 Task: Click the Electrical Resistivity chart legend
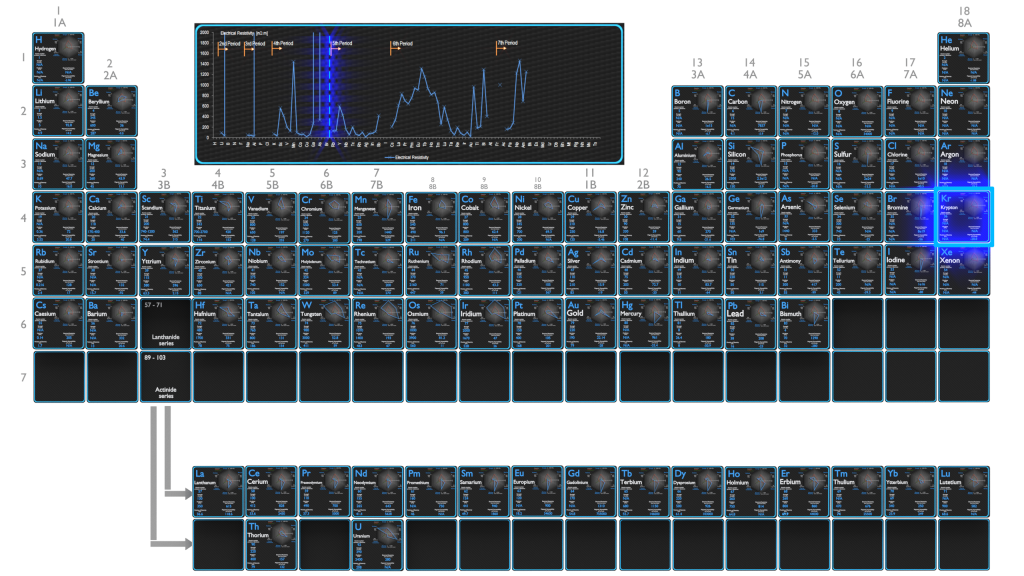point(407,157)
